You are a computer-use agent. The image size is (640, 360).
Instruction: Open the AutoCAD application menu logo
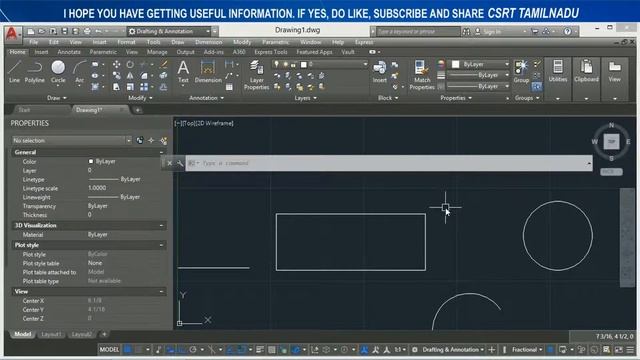pyautogui.click(x=12, y=33)
